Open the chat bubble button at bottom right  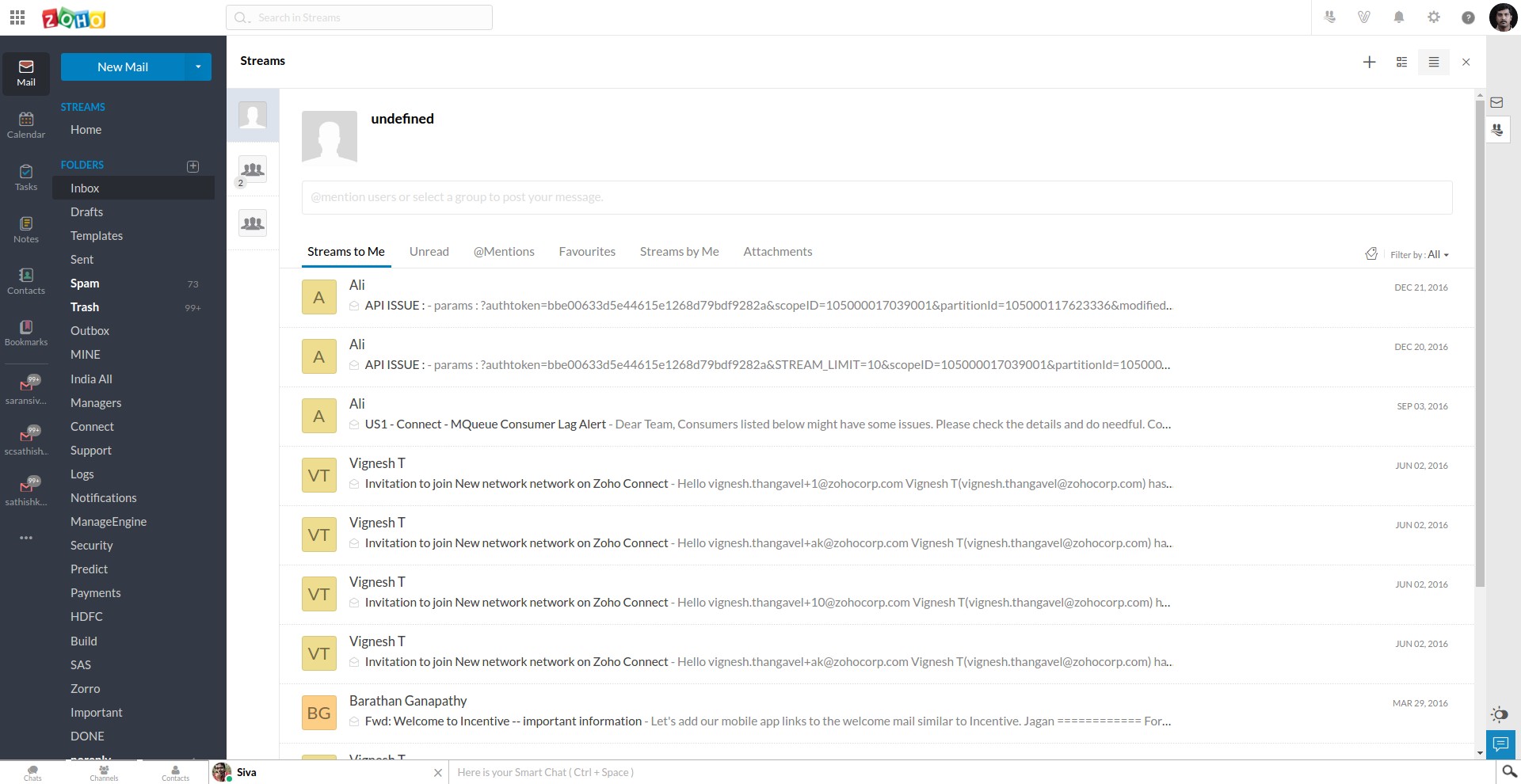1500,744
